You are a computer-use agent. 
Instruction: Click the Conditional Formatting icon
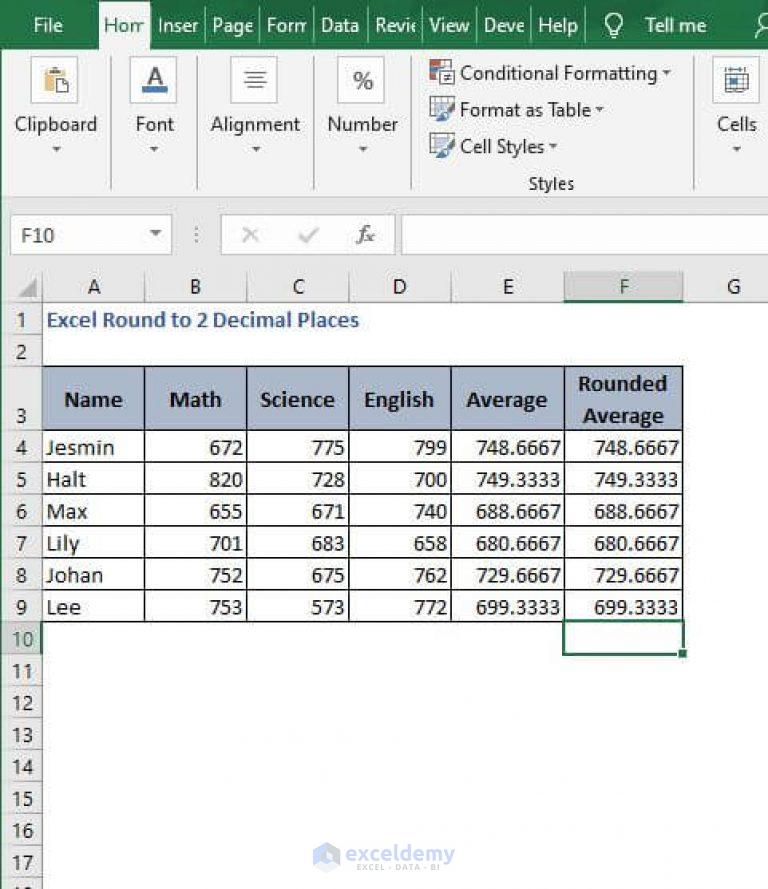[x=442, y=73]
